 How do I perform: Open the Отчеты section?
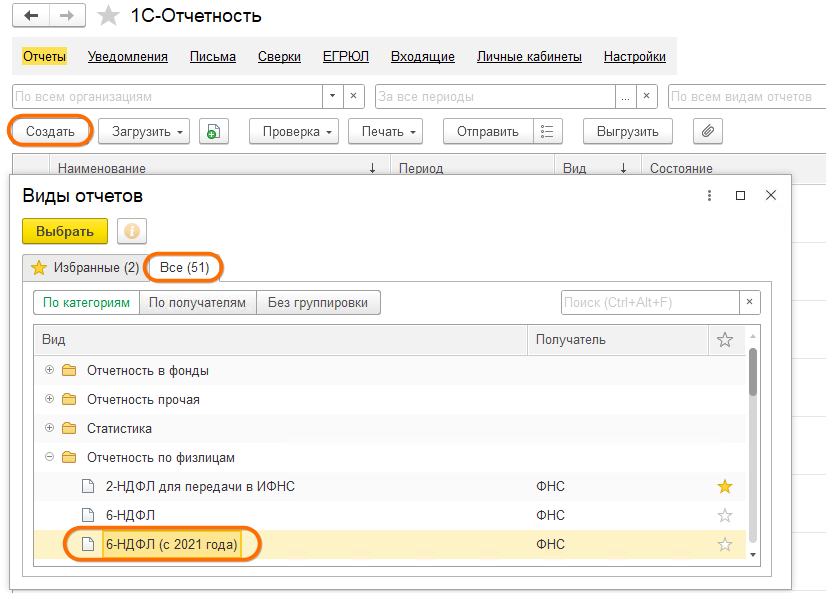coord(44,56)
